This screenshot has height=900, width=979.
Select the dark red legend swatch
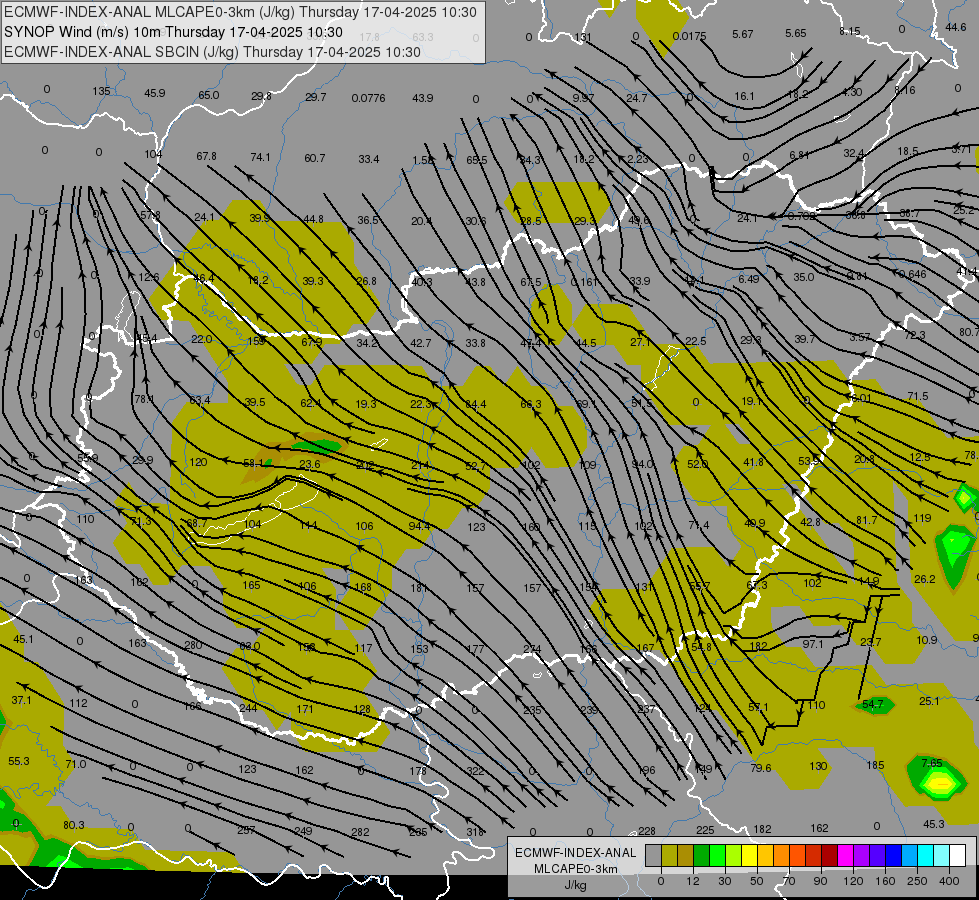click(830, 855)
